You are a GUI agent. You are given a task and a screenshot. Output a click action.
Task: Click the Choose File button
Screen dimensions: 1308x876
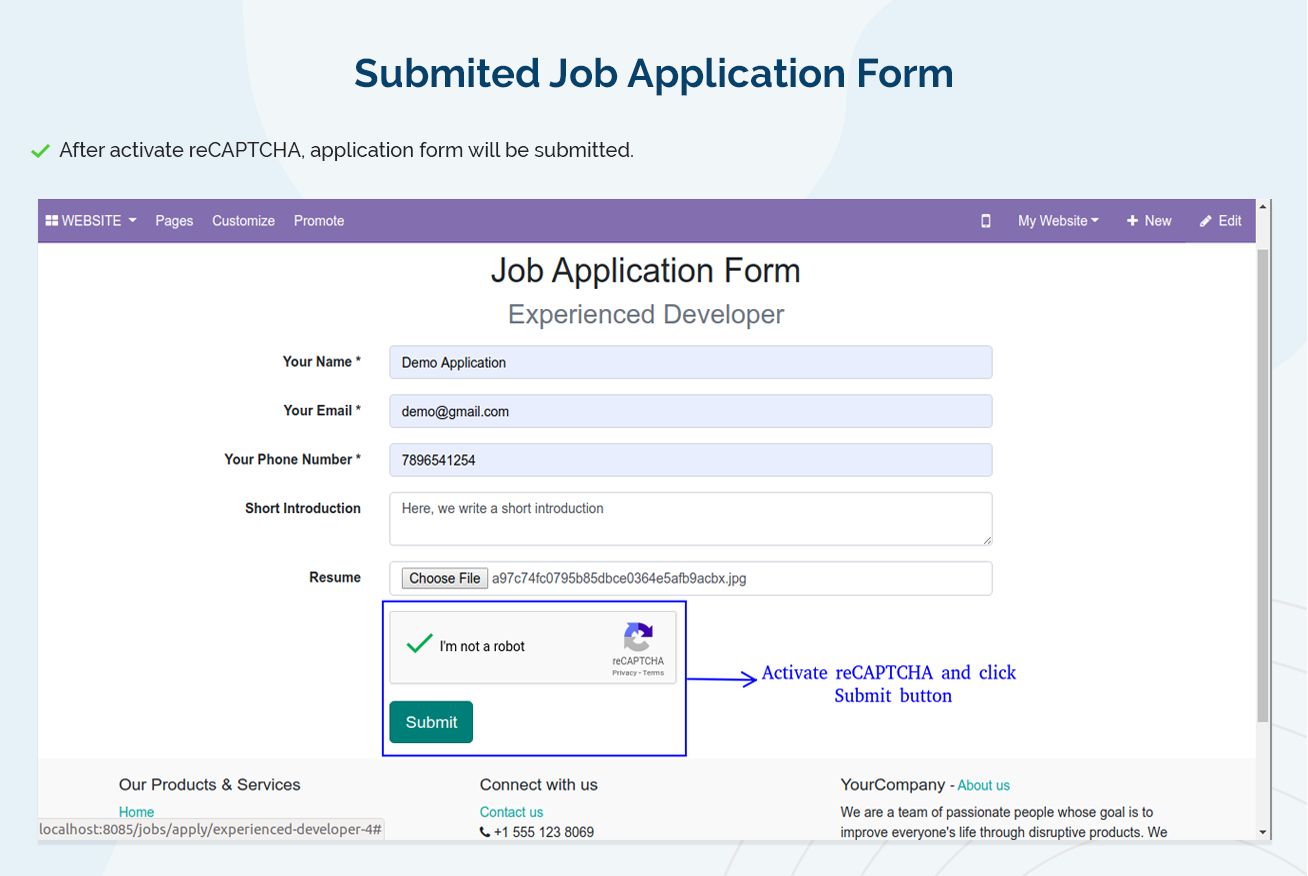click(x=445, y=578)
